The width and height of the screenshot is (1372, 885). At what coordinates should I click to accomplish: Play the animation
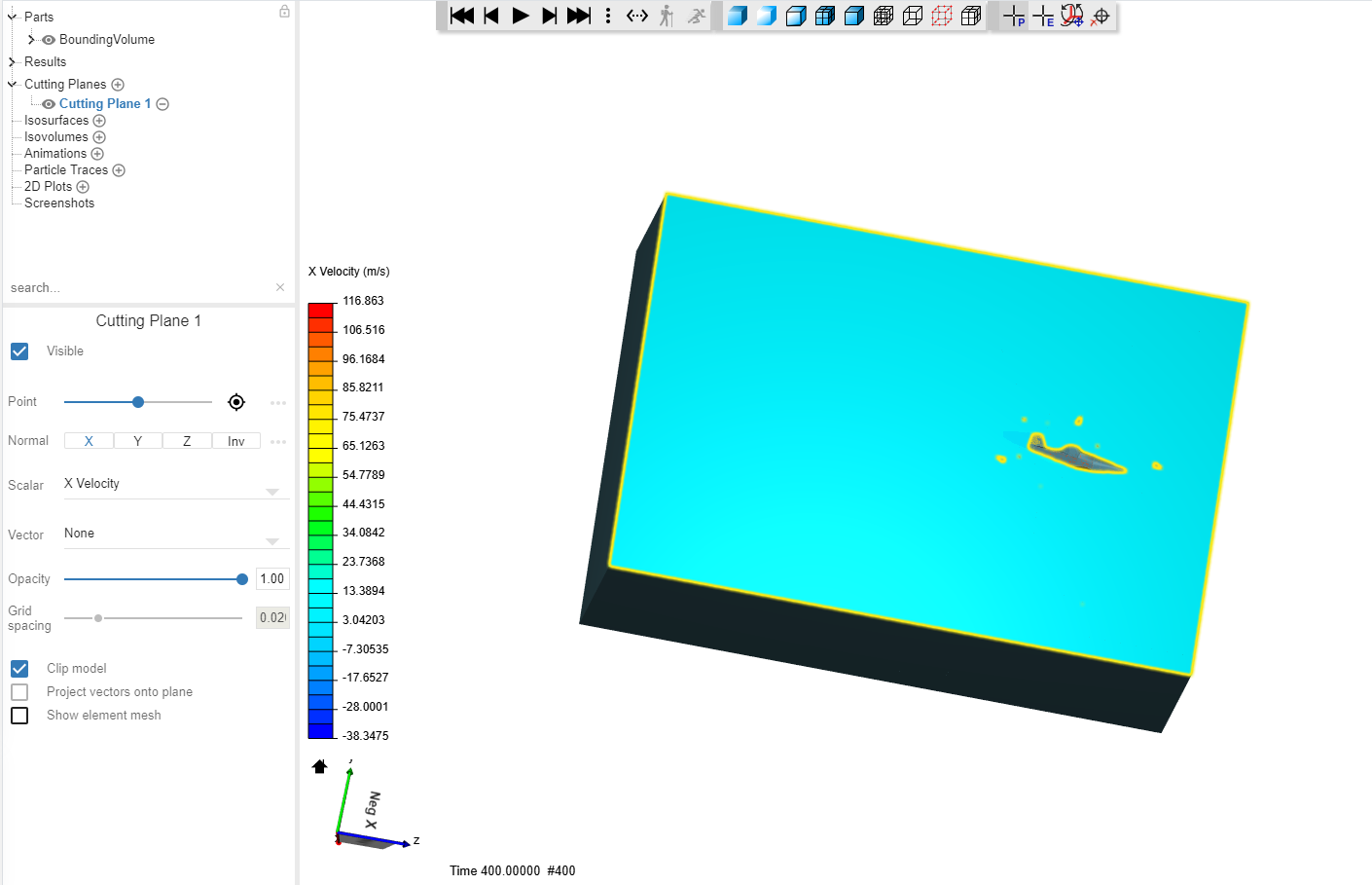point(521,16)
